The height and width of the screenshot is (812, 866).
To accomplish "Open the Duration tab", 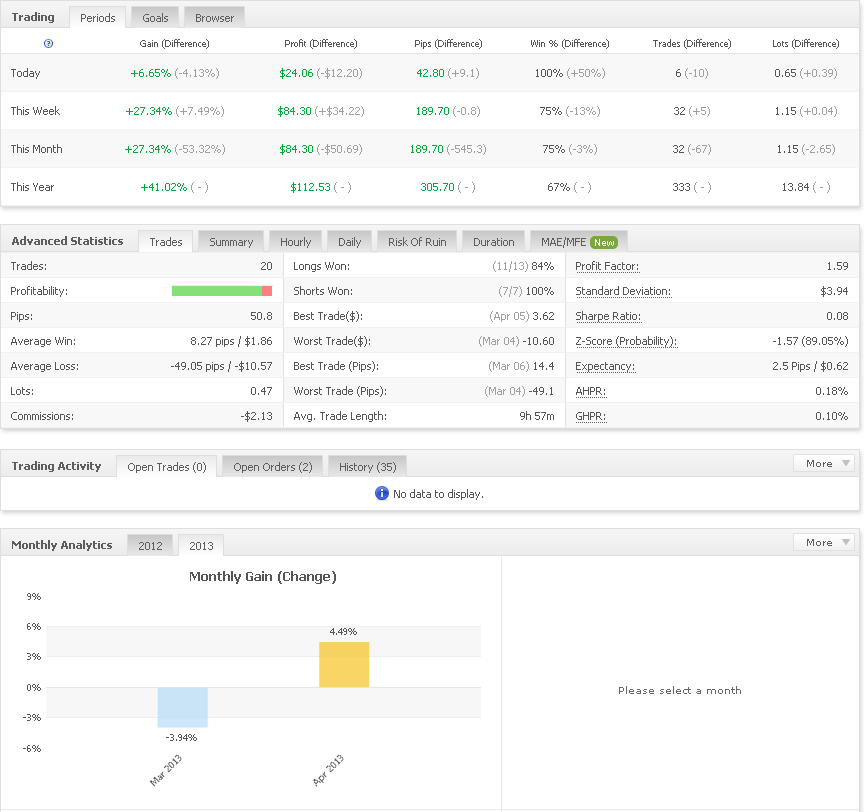I will pos(493,242).
